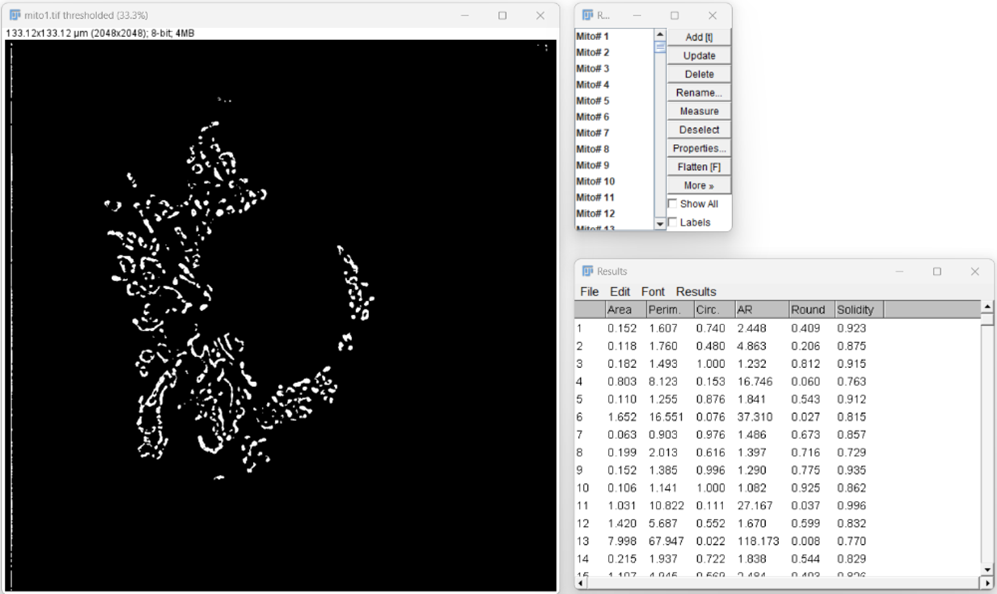Click AR value 37.310 in row 6

[754, 417]
